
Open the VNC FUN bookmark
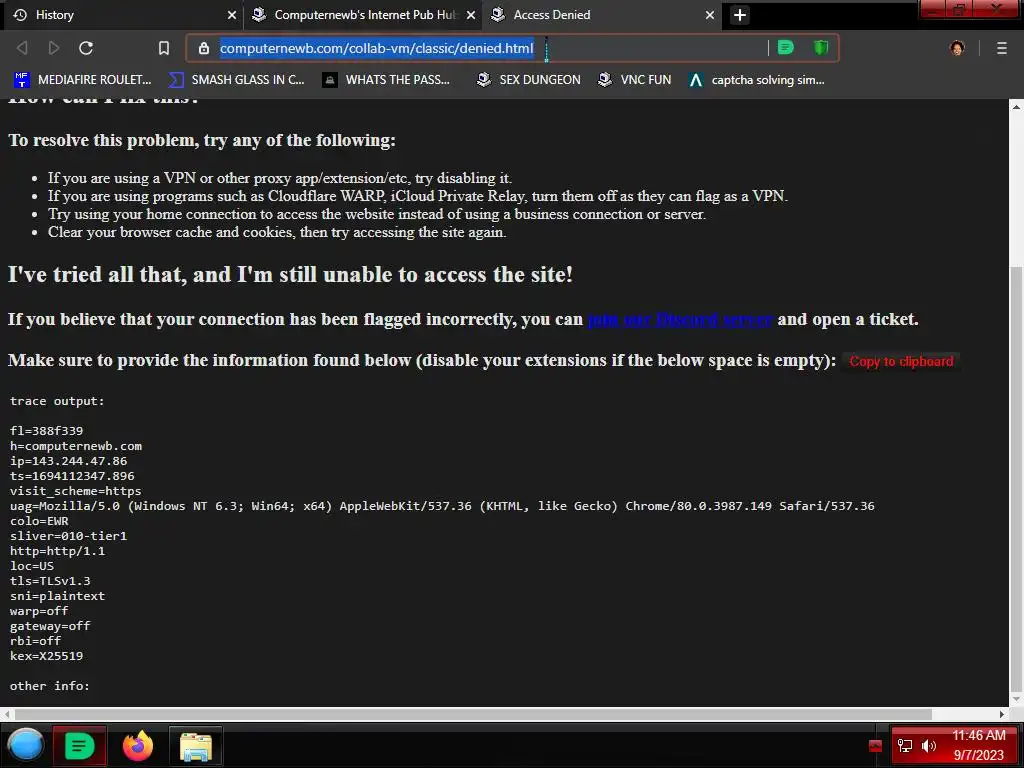635,80
